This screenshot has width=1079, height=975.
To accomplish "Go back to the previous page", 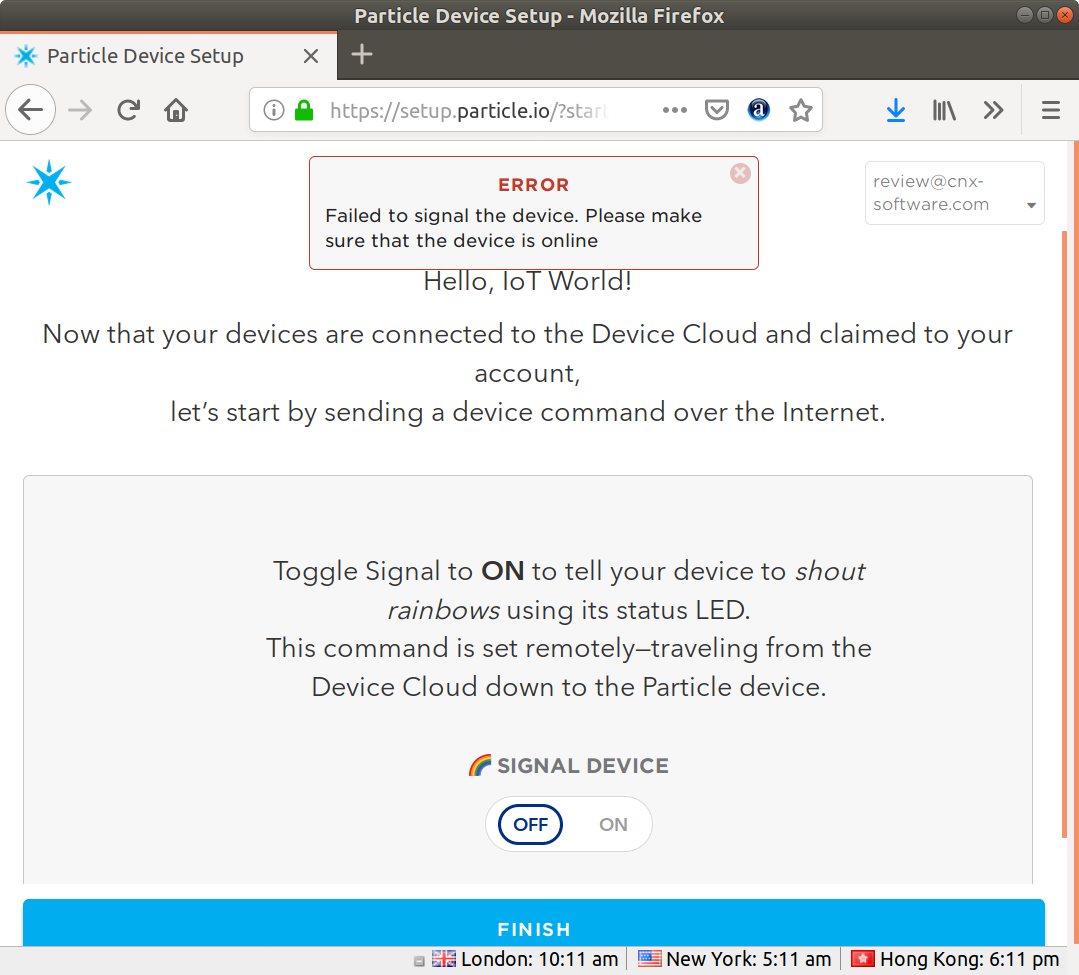I will click(30, 110).
